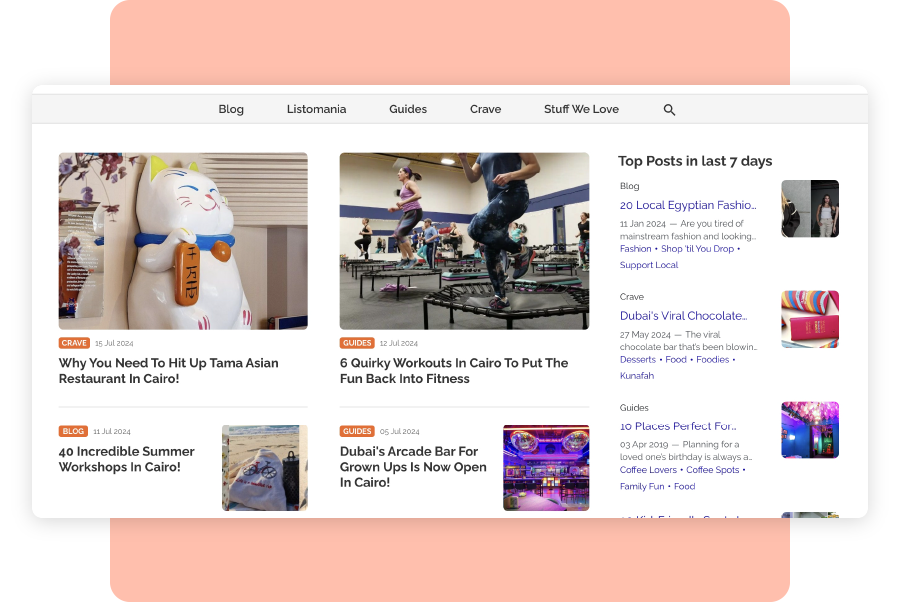This screenshot has height=602, width=900.
Task: Click the '11 Jul 2024' date text
Action: coord(112,431)
